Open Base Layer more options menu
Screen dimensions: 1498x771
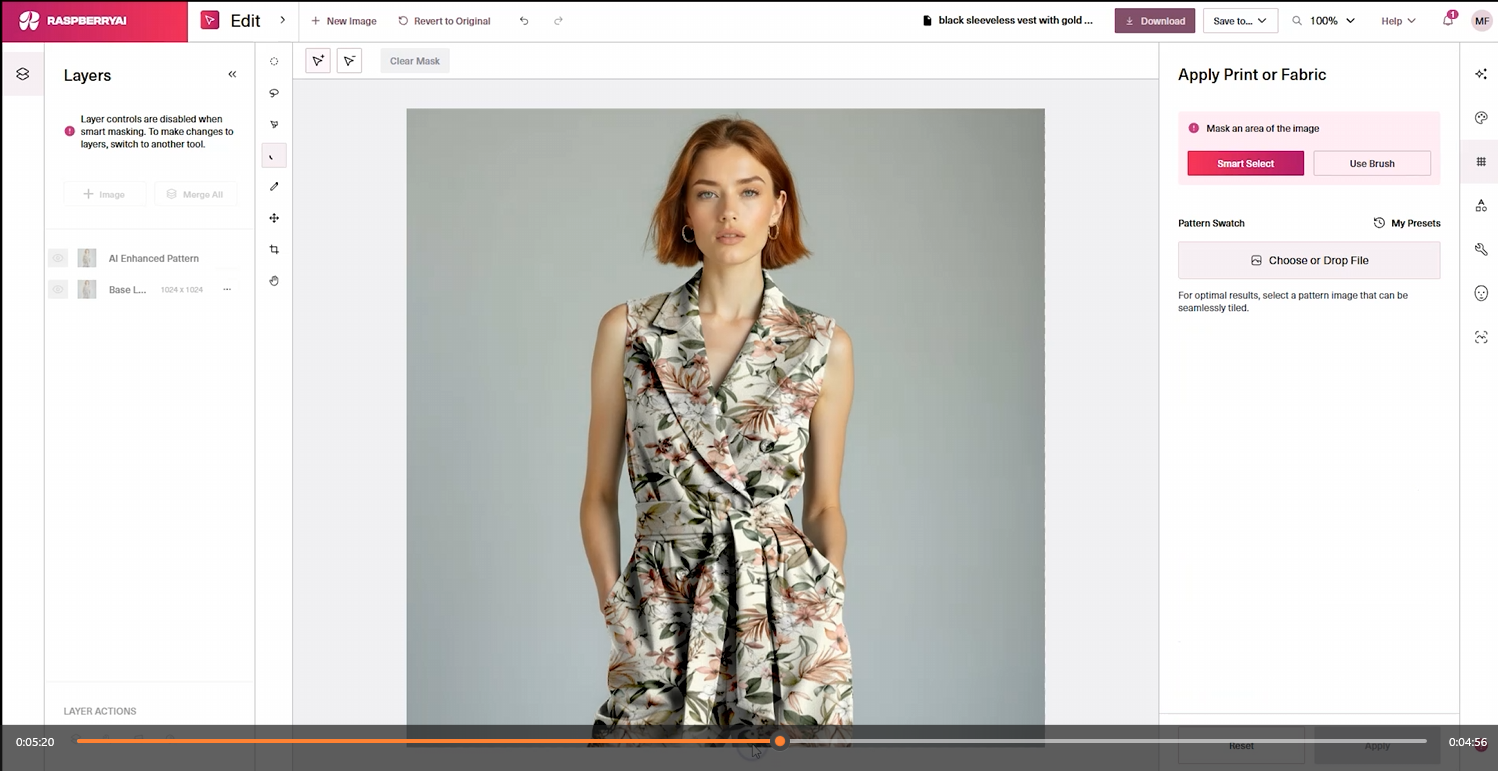(x=227, y=289)
